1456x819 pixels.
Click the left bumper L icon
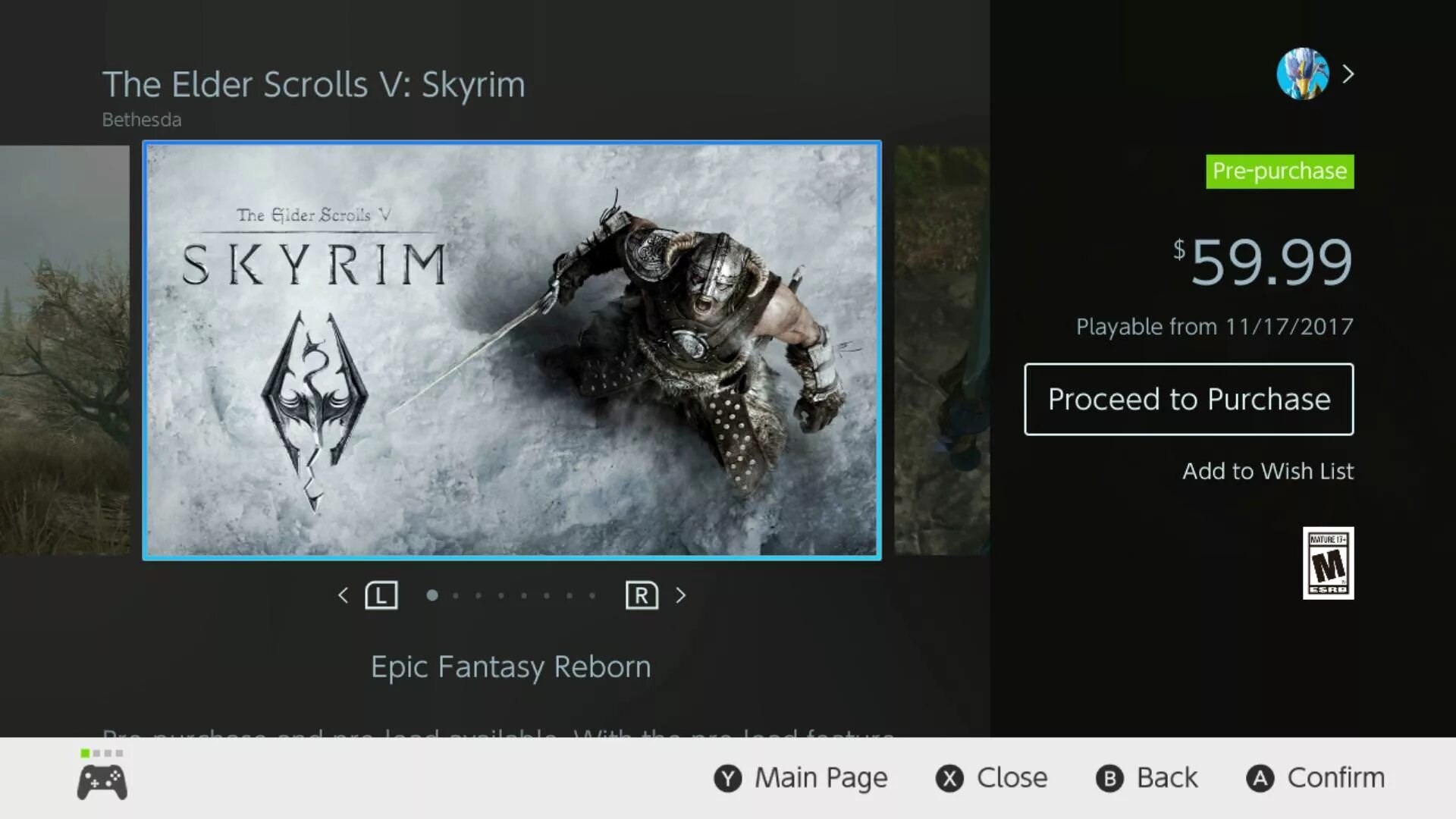[x=380, y=595]
